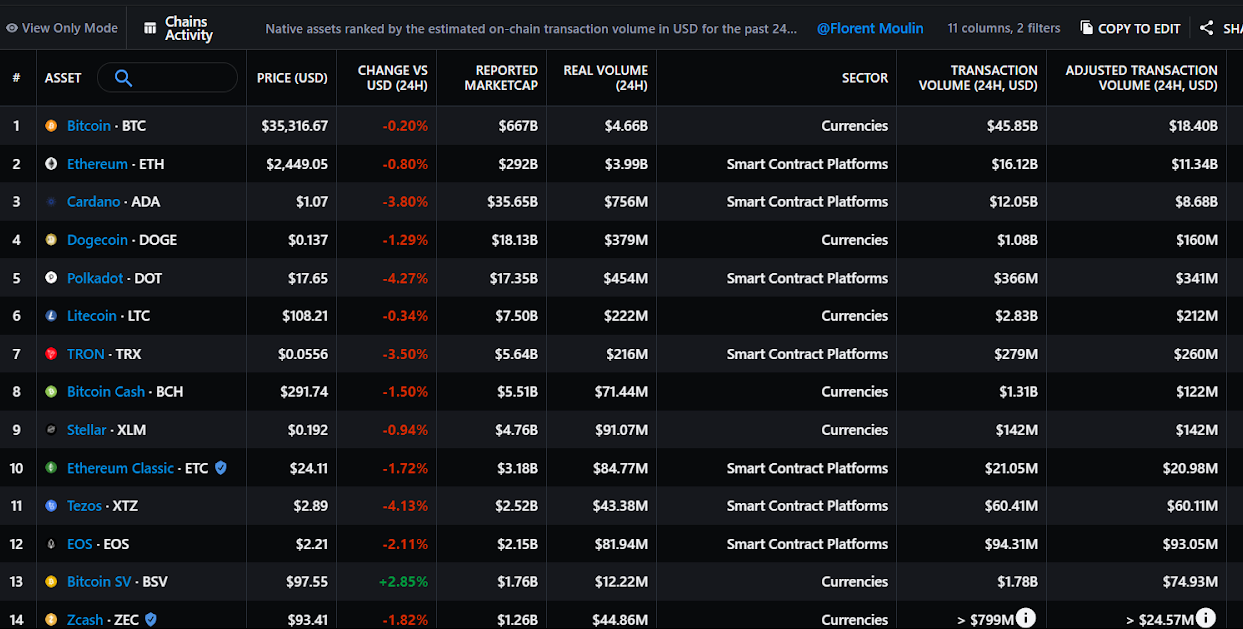Click Polkadot's Smart Contract Platforms sector
The height and width of the screenshot is (629, 1243).
pos(807,278)
